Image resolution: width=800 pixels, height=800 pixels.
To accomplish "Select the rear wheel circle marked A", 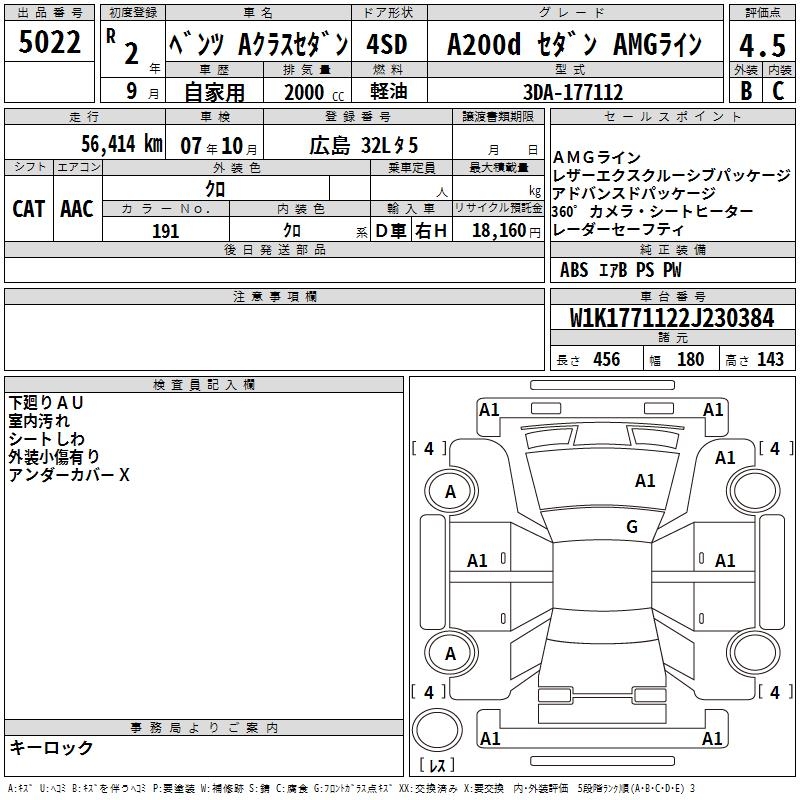I will [450, 653].
